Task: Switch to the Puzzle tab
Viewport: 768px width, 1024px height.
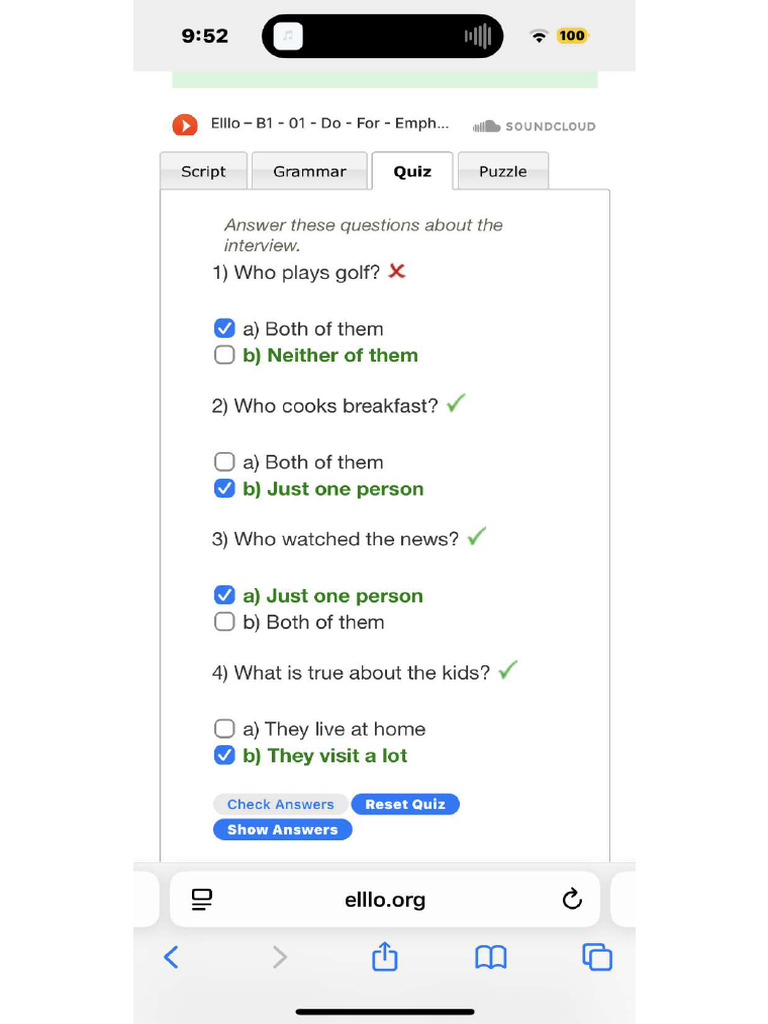Action: (502, 171)
